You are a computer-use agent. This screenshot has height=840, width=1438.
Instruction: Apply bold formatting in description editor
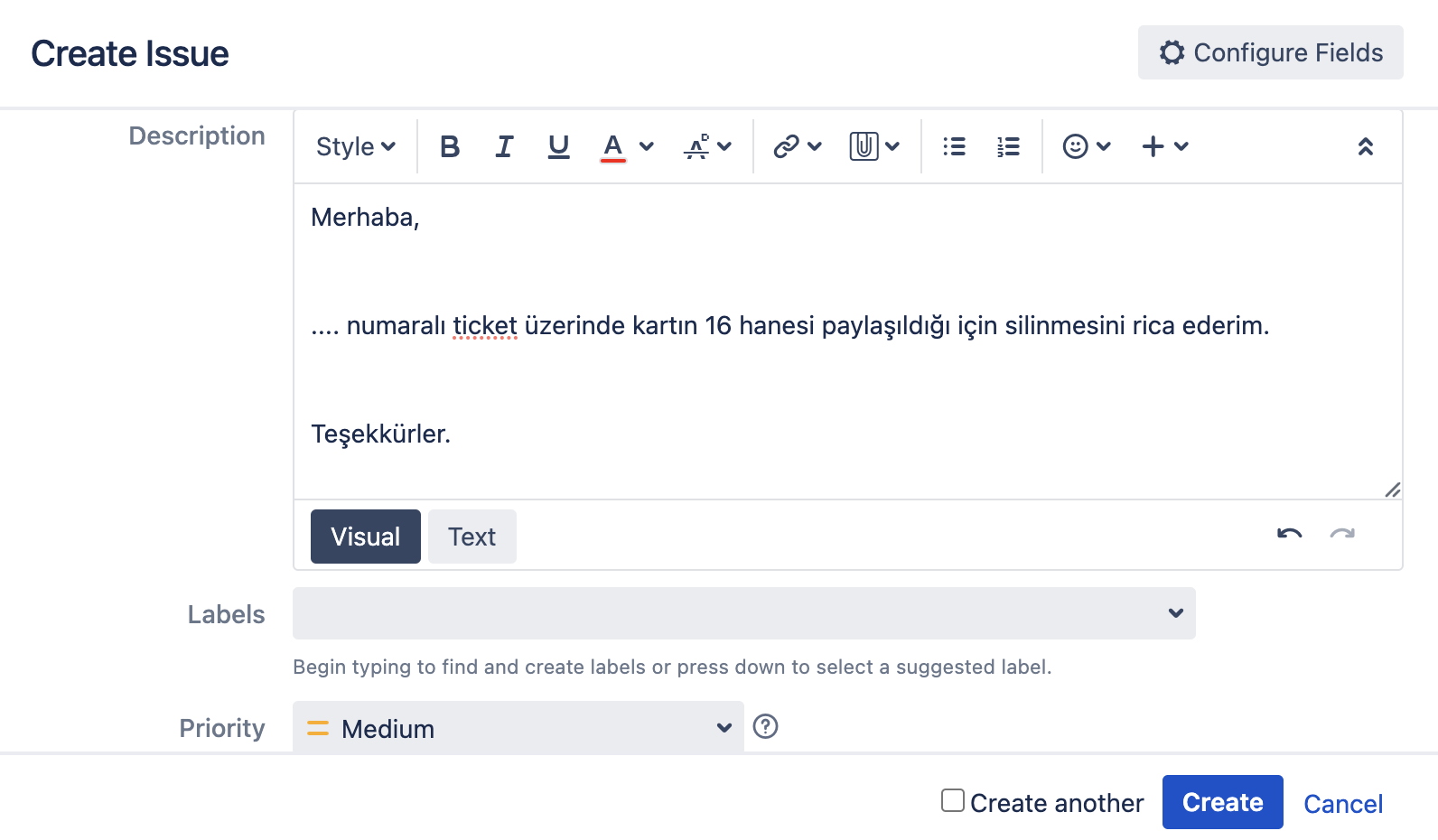click(450, 146)
